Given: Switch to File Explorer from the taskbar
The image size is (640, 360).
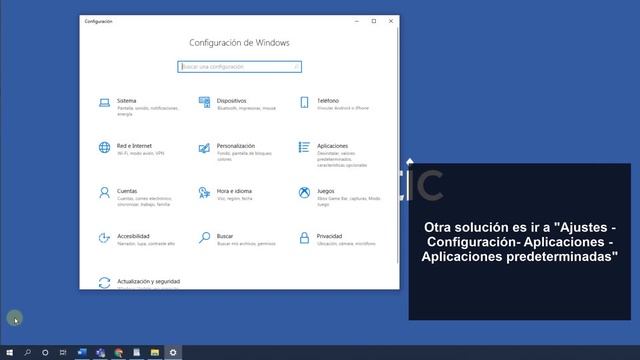Looking at the screenshot, I should coord(155,352).
